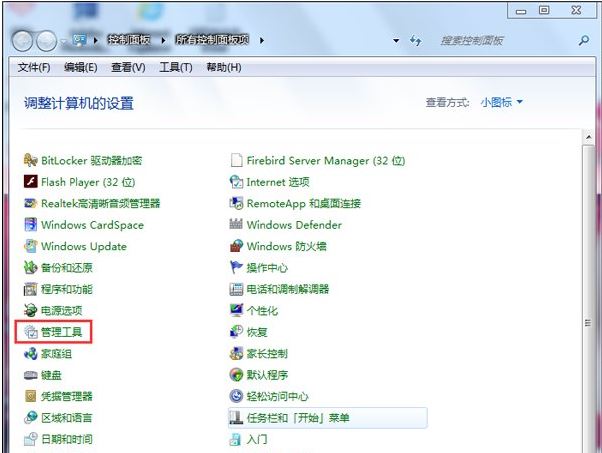Click the 电源选项 icon

pyautogui.click(x=30, y=310)
